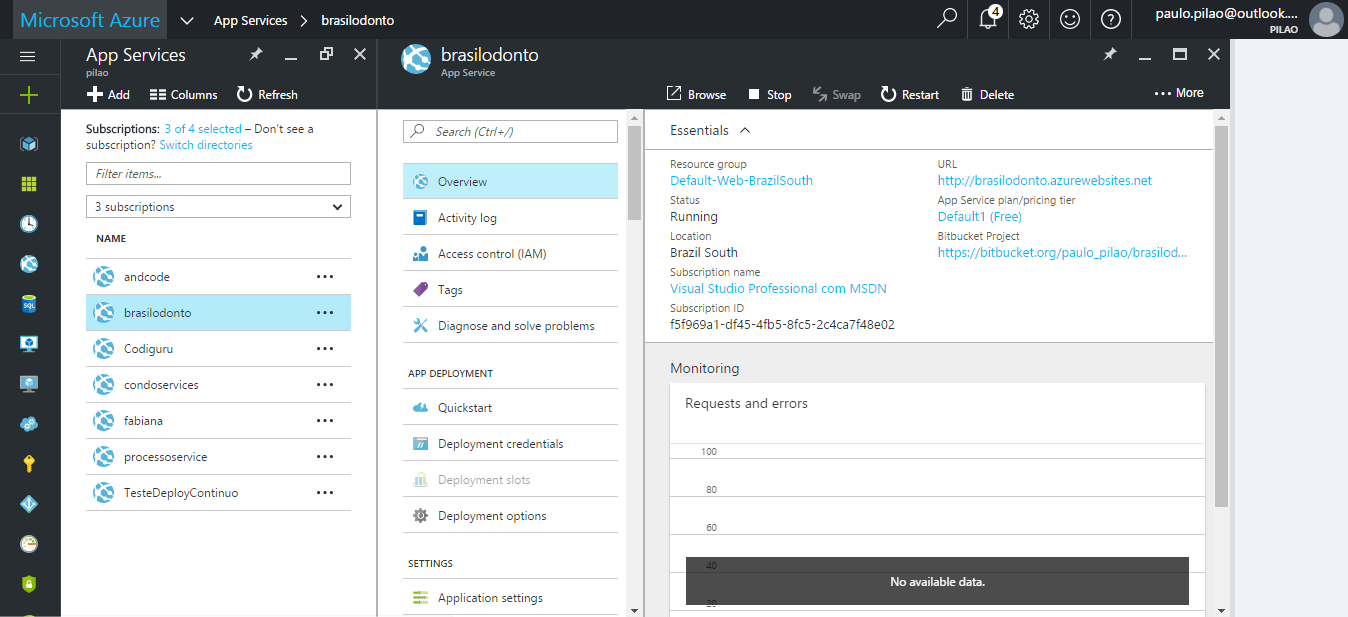Open the Recent clock icon in sidebar
This screenshot has width=1348, height=617.
click(x=28, y=224)
